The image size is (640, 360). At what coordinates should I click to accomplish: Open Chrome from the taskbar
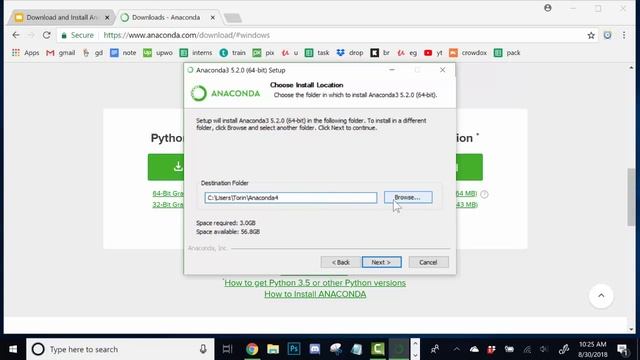click(252, 349)
